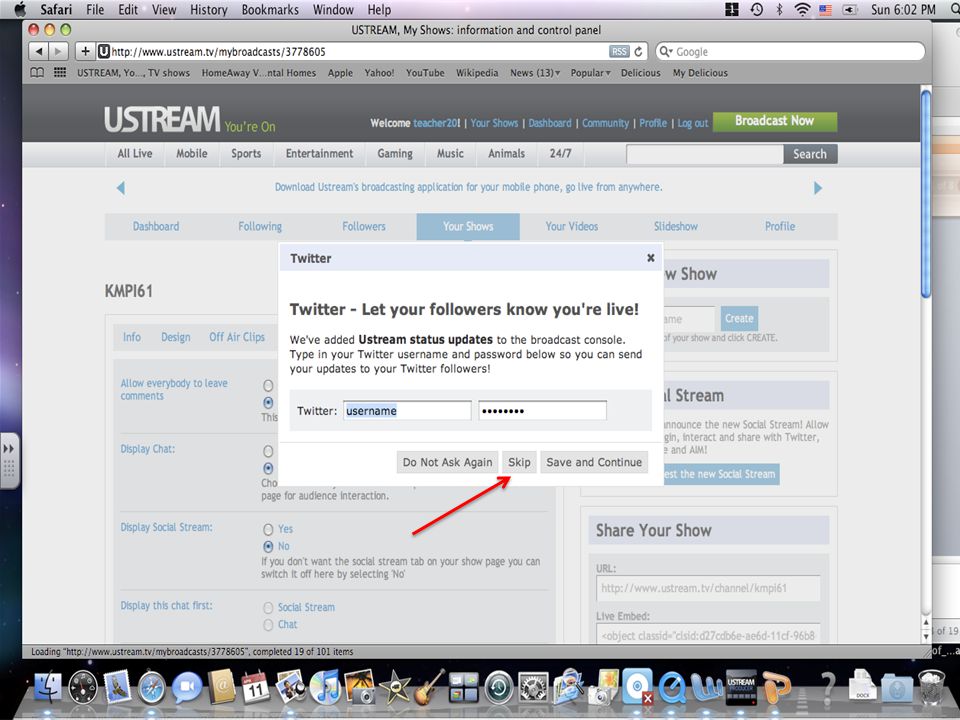Open the Gaming category
The width and height of the screenshot is (960, 720).
pyautogui.click(x=395, y=154)
